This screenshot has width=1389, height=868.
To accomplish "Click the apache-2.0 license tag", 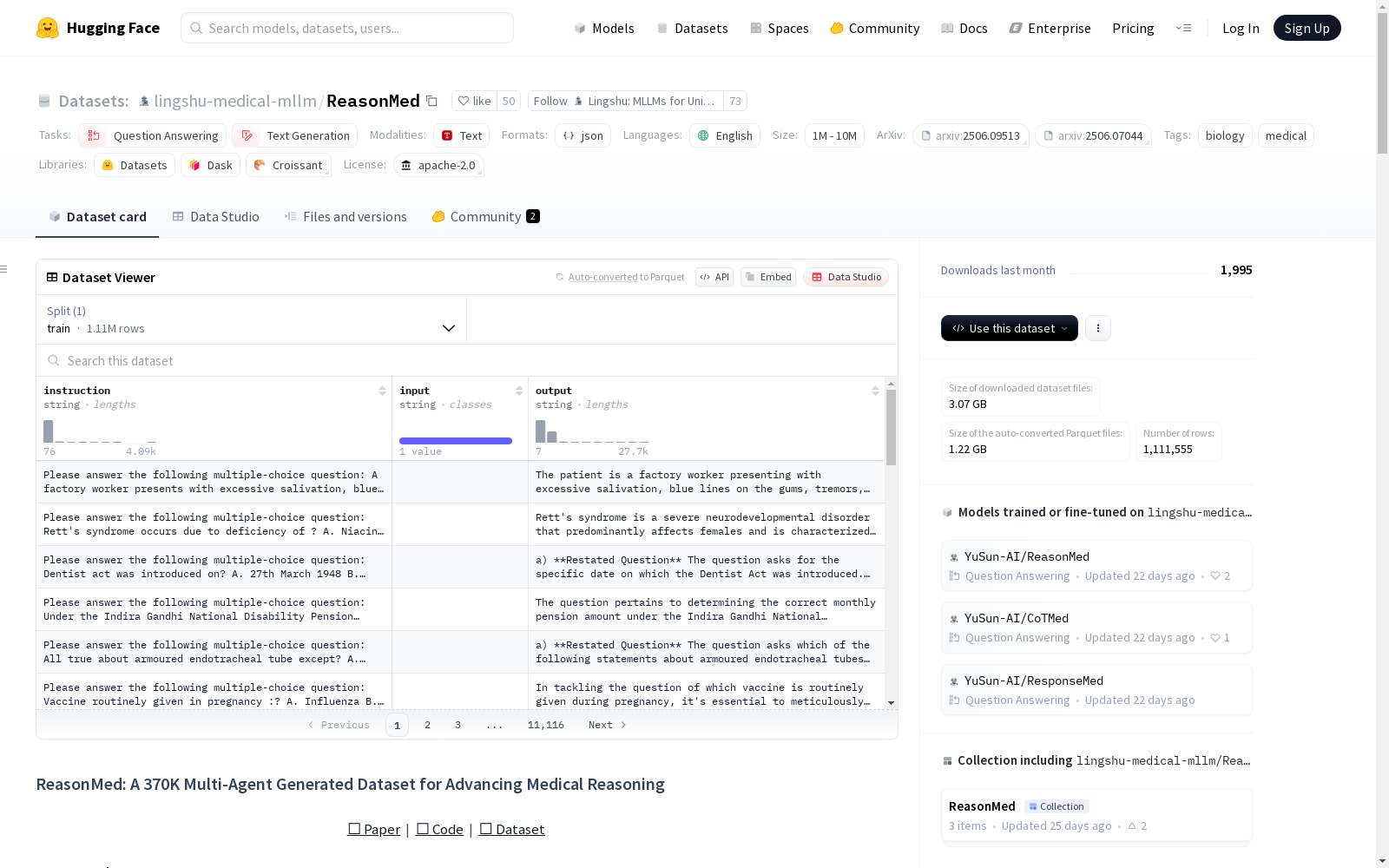I will coord(438,165).
